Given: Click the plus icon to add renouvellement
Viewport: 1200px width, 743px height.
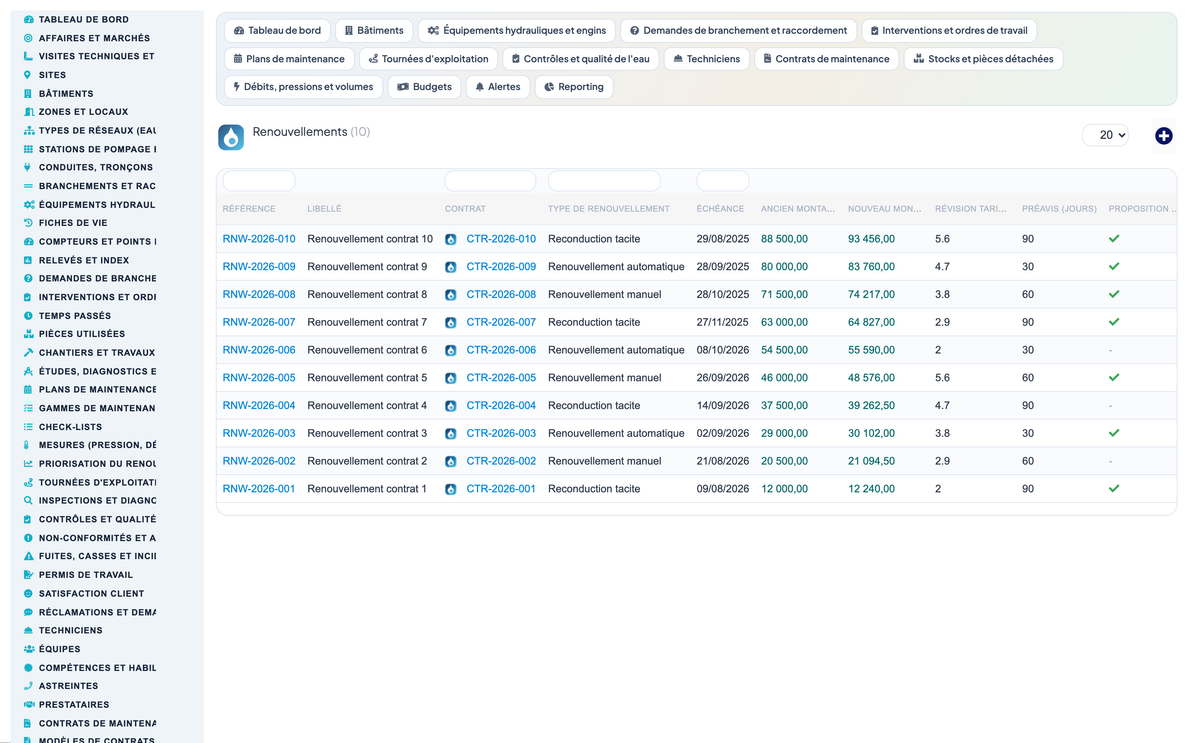Looking at the screenshot, I should pyautogui.click(x=1163, y=136).
